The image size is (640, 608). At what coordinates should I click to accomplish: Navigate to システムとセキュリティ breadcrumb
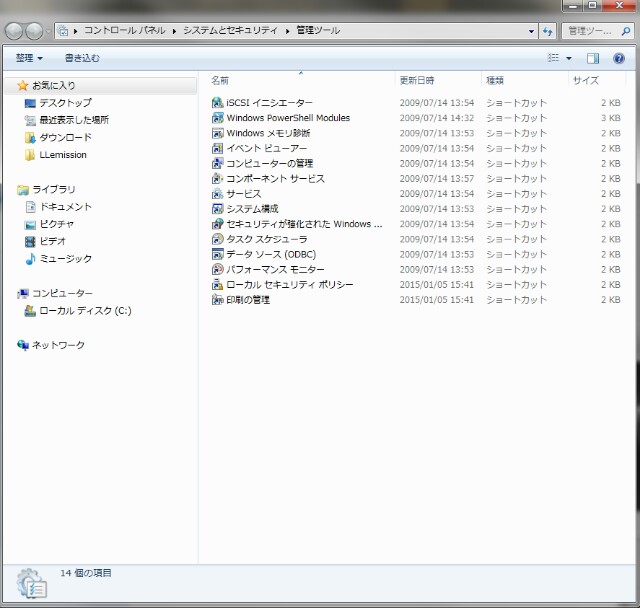coord(230,31)
